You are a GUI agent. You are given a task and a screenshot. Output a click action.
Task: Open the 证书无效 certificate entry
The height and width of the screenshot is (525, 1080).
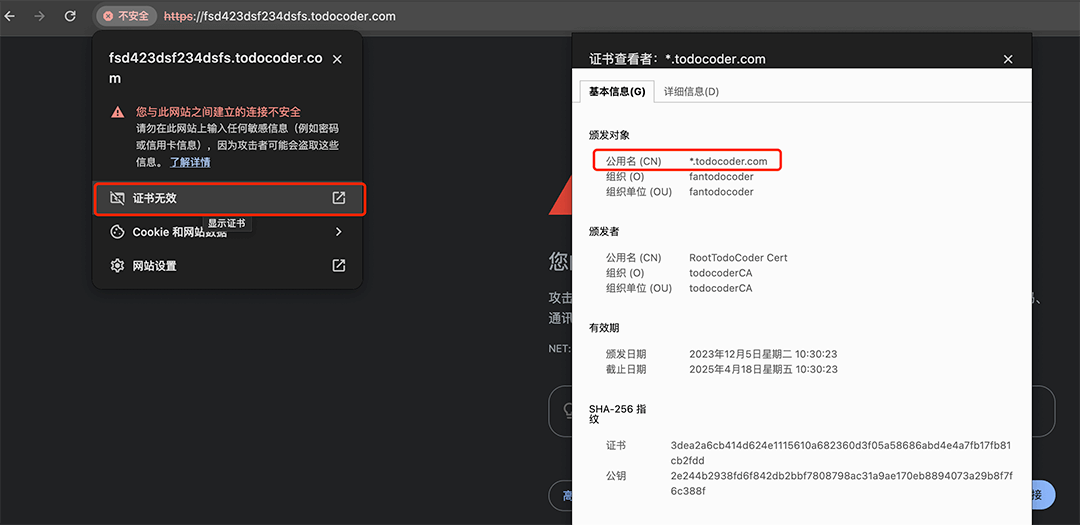pyautogui.click(x=229, y=198)
